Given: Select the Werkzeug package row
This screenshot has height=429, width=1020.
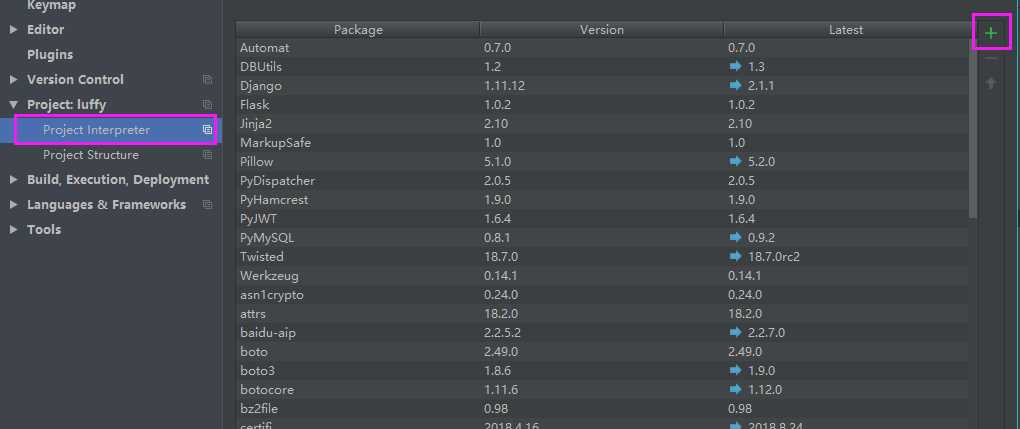Looking at the screenshot, I should tap(602, 275).
